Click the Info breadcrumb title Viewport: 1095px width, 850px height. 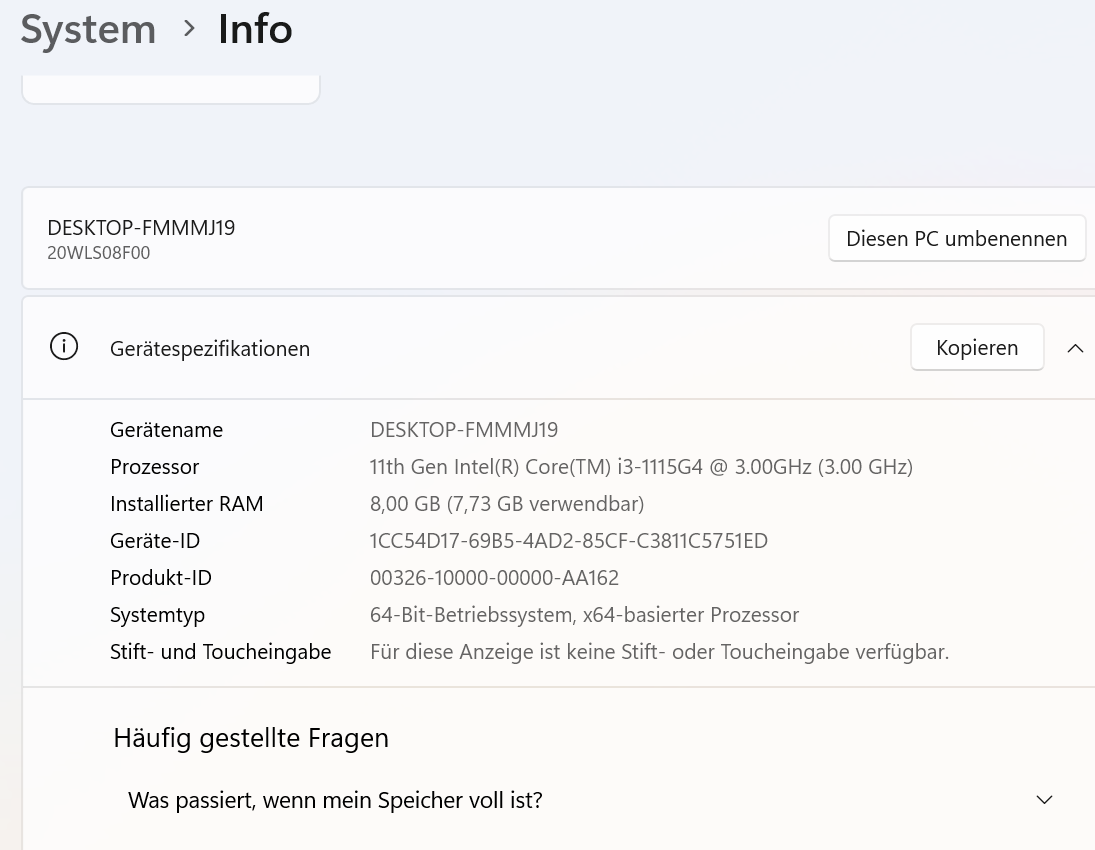[x=256, y=29]
